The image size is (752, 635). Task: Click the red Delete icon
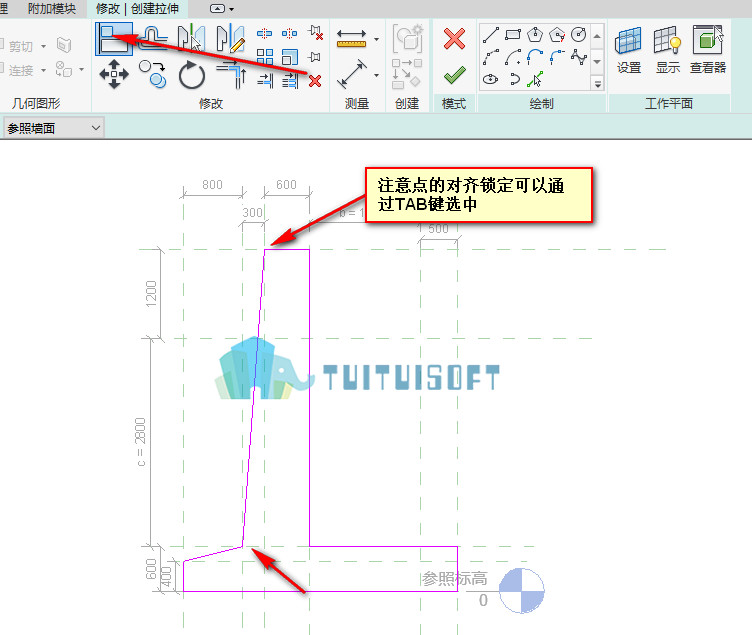click(x=315, y=81)
